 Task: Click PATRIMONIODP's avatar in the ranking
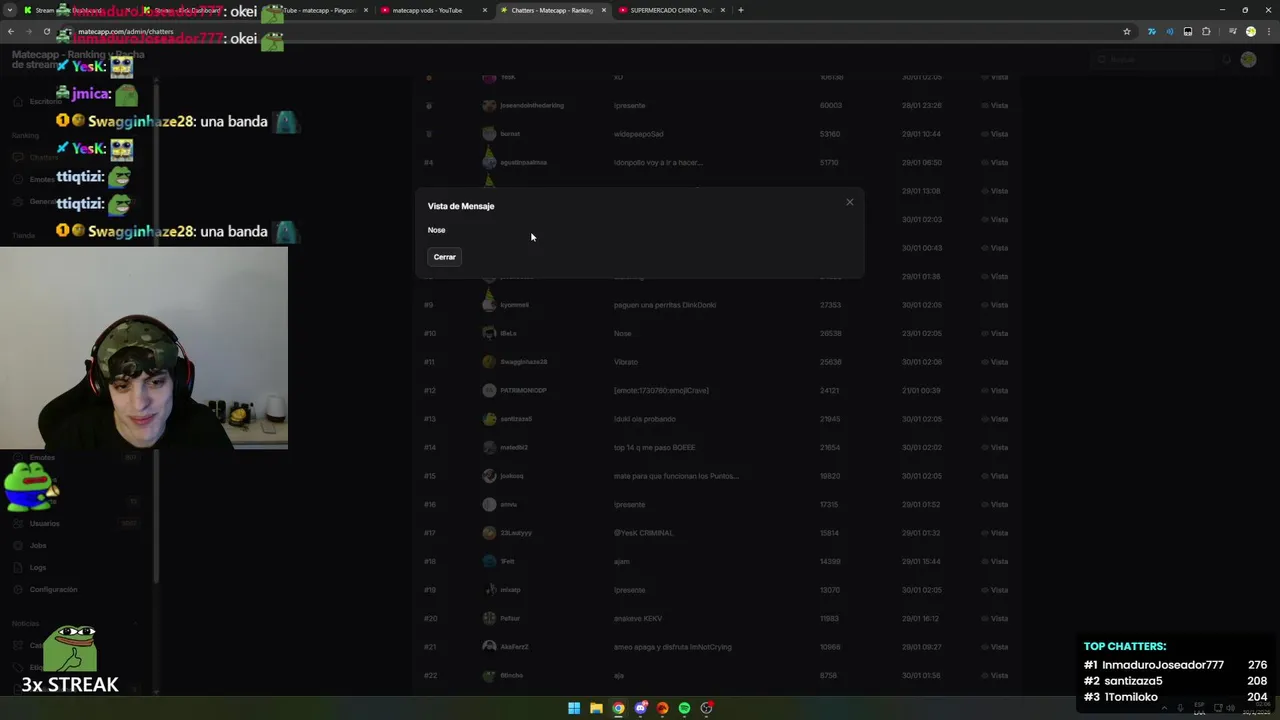coord(489,390)
